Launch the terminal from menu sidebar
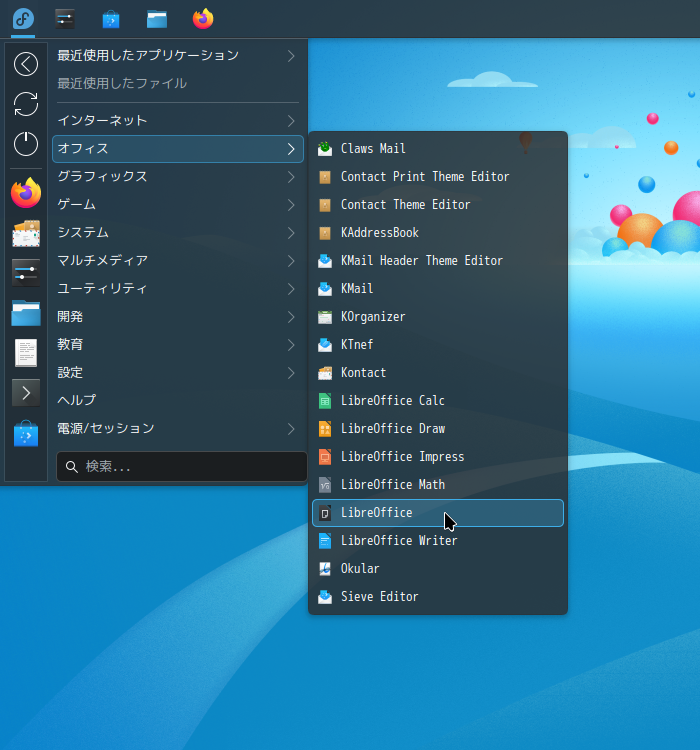Image resolution: width=700 pixels, height=750 pixels. click(x=26, y=392)
